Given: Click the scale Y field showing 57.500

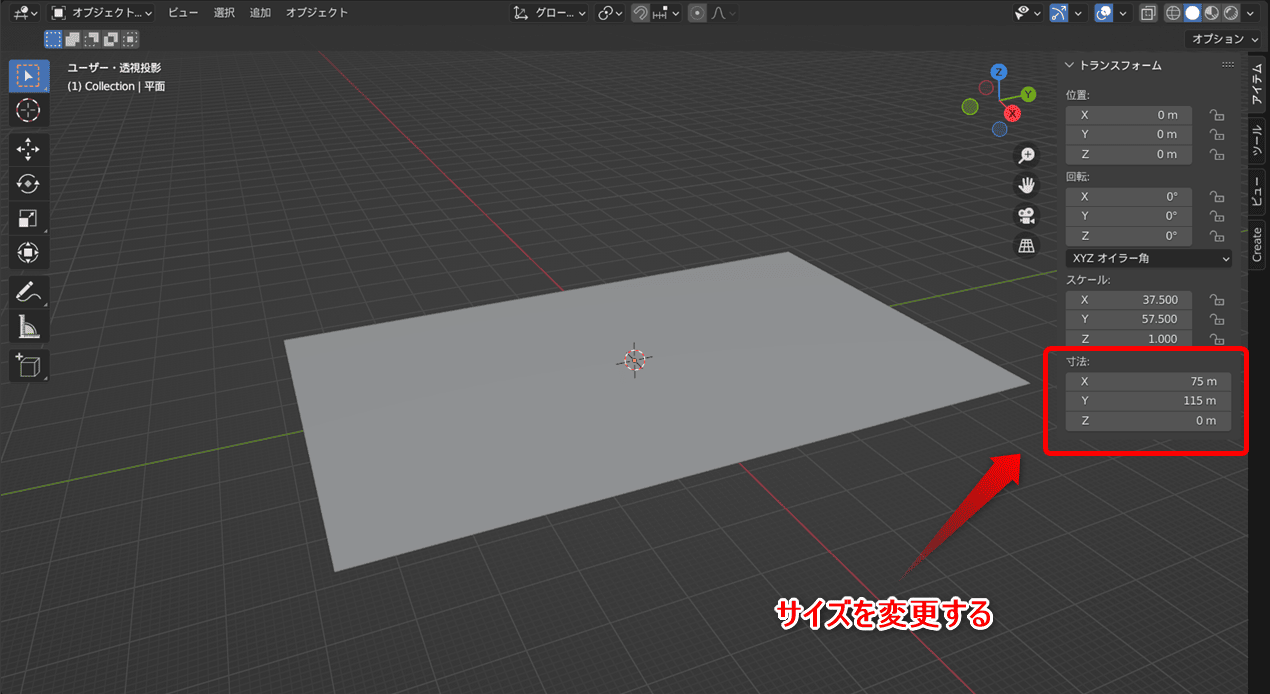Looking at the screenshot, I should (1129, 319).
